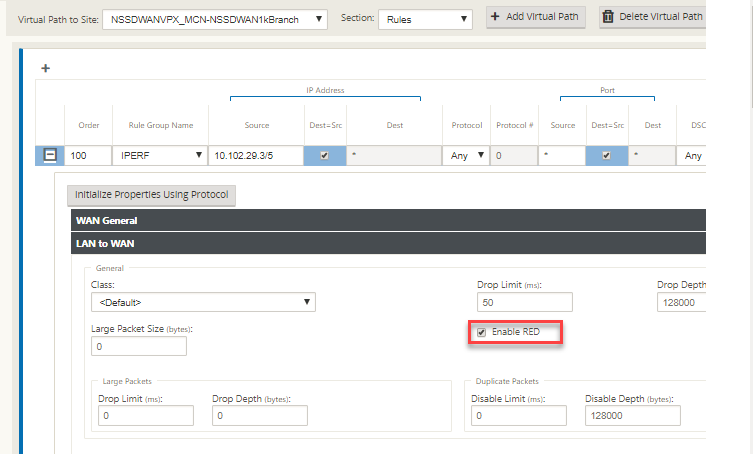This screenshot has height=454, width=753.
Task: Click the Large Packet Size input field
Action: [139, 346]
